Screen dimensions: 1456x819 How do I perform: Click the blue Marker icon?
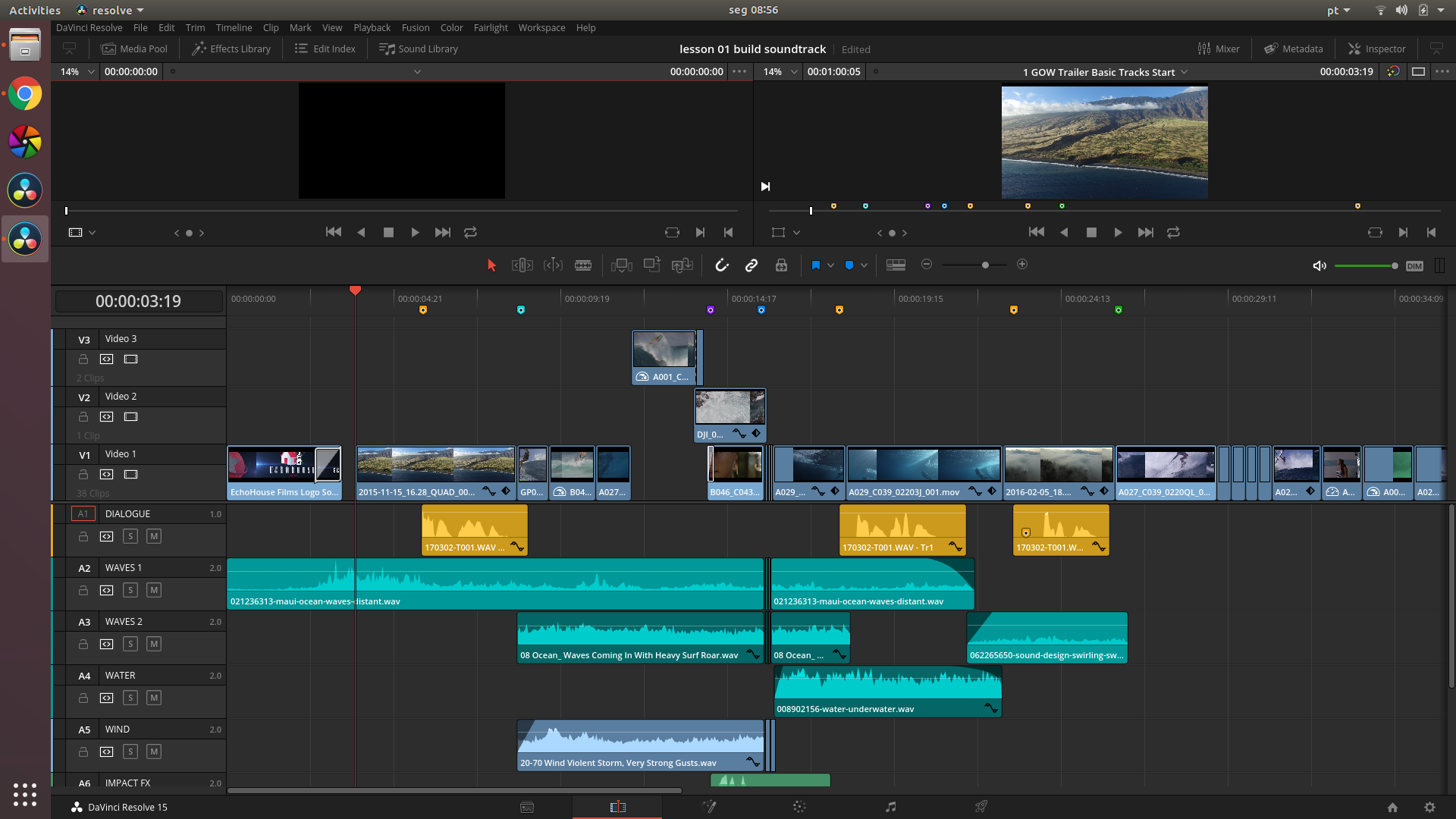coord(849,265)
